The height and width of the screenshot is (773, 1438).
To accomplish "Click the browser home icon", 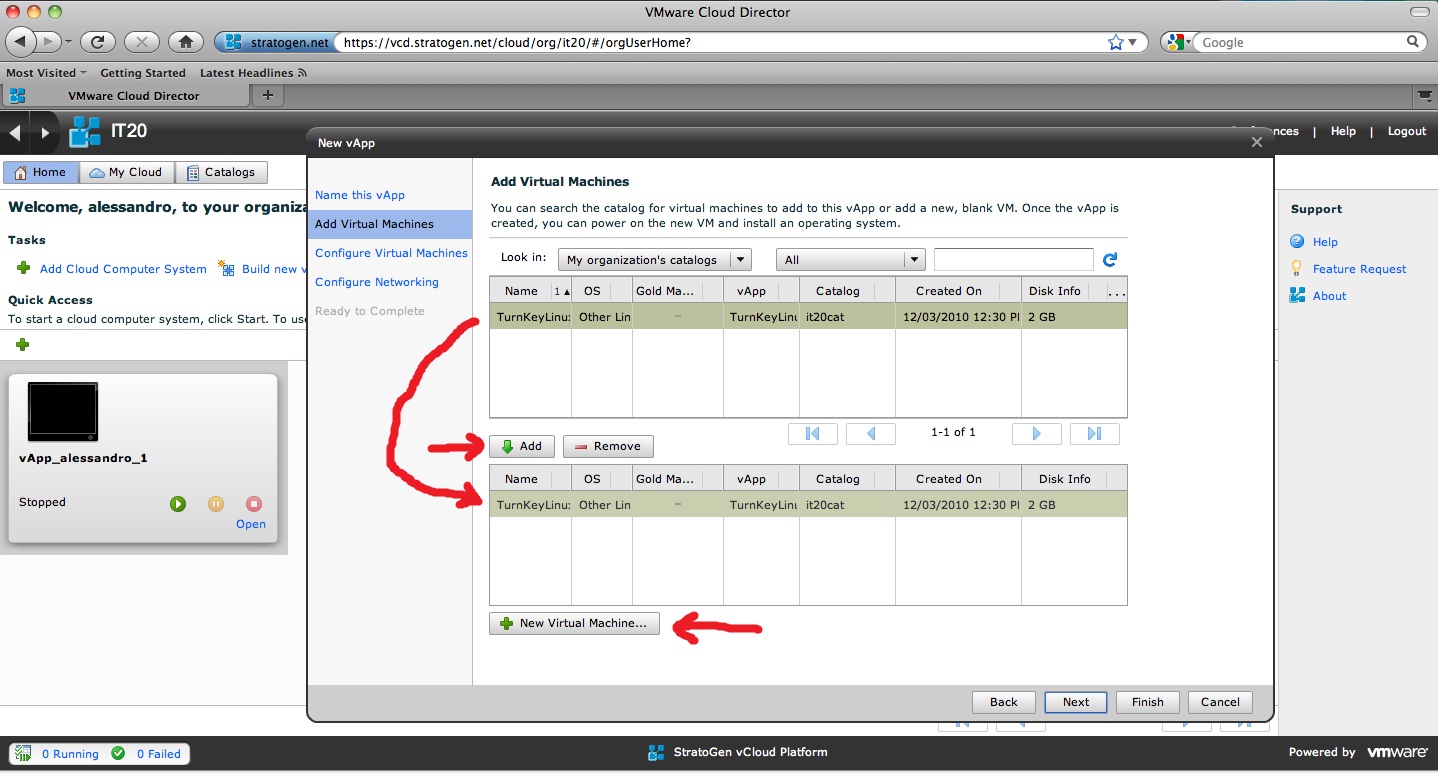I will [x=185, y=42].
